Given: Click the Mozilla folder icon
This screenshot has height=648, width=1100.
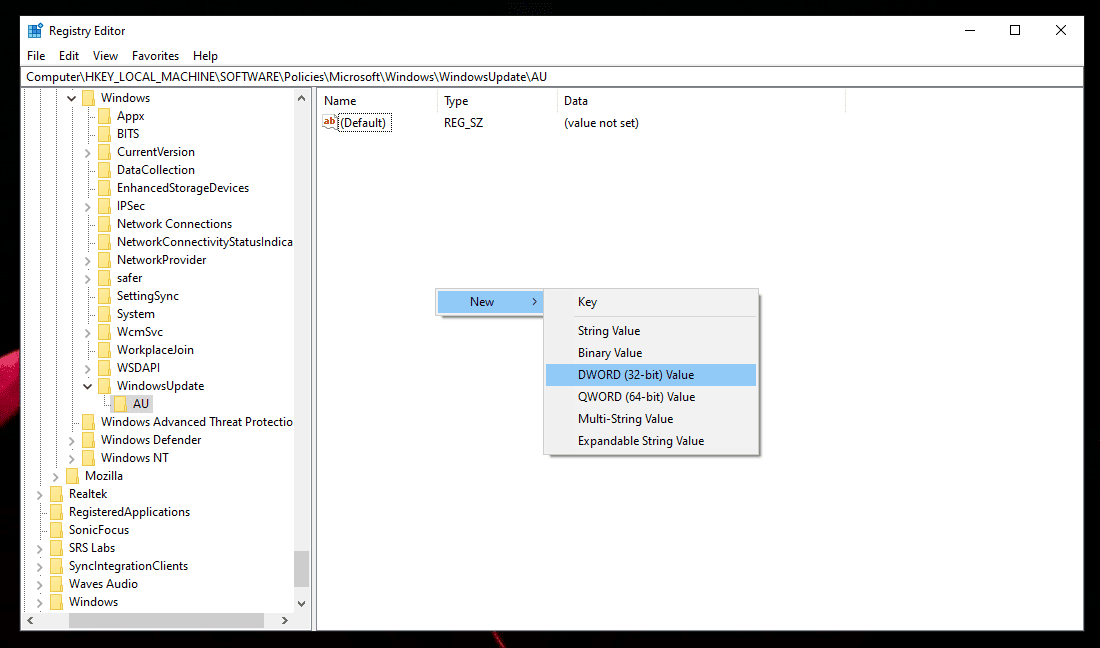Looking at the screenshot, I should [x=72, y=476].
